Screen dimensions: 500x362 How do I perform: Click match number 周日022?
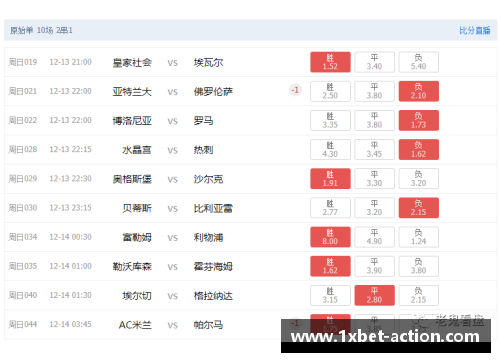point(23,120)
